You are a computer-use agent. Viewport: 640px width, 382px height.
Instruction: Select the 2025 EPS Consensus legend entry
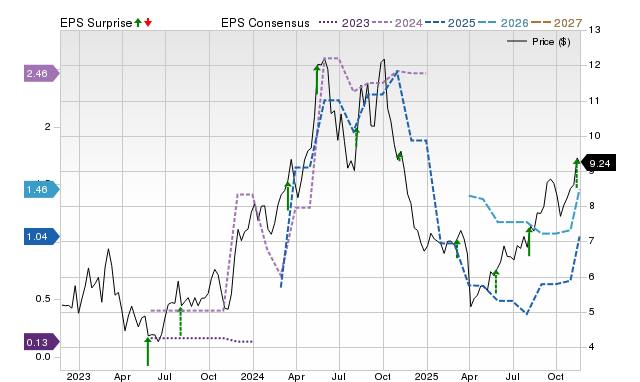pos(450,23)
